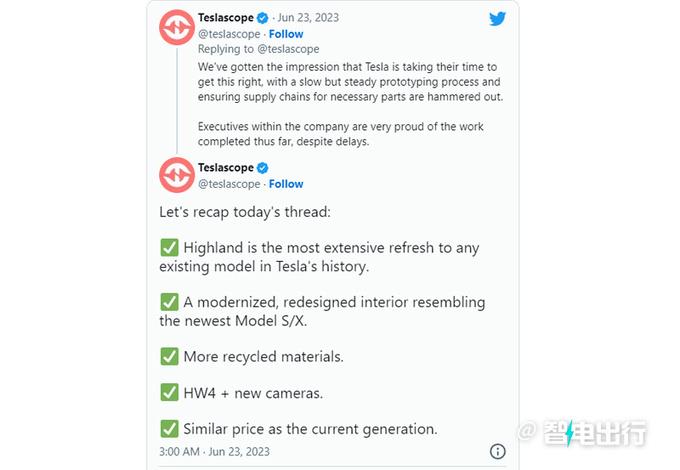
Task: Click the @teslascope handle in the recap tweet
Action: pos(229,184)
